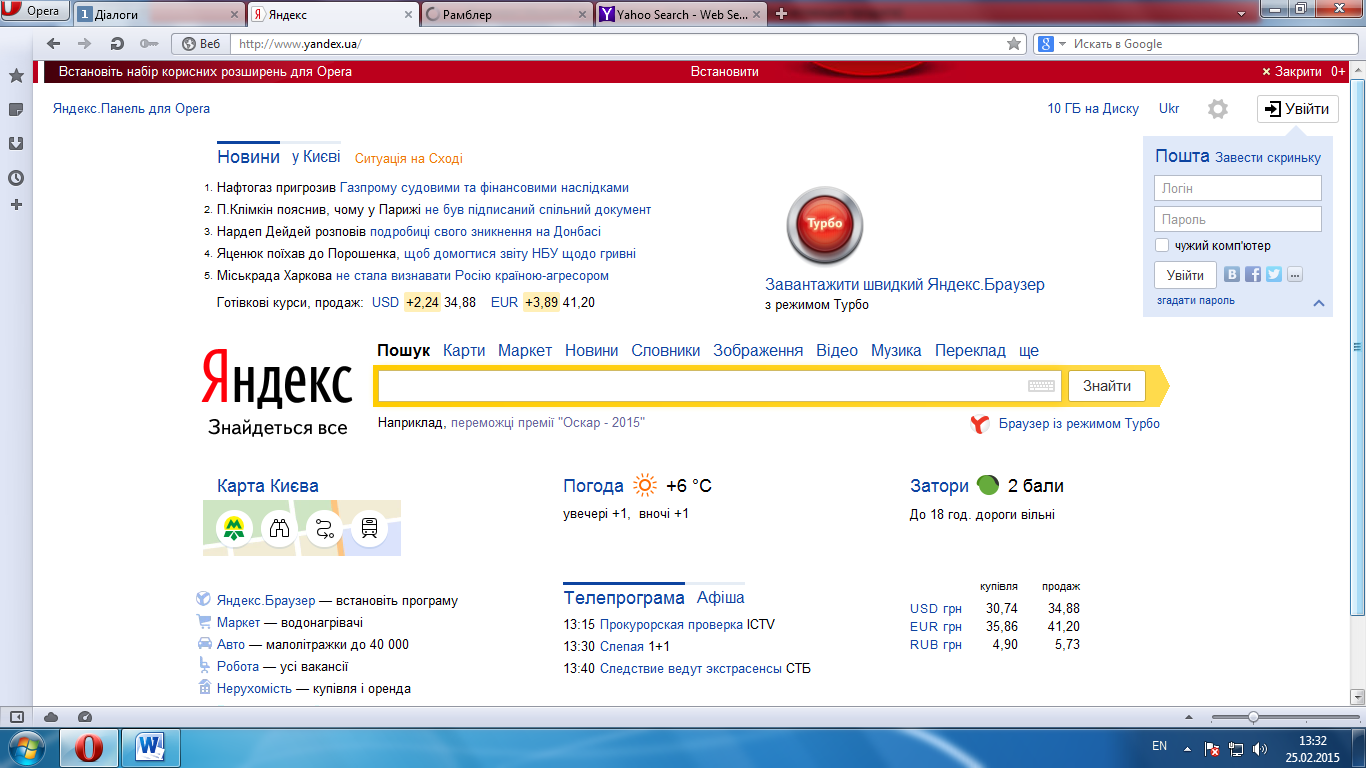The image size is (1366, 768).
Task: Click the Веб site badge
Action: coord(201,44)
